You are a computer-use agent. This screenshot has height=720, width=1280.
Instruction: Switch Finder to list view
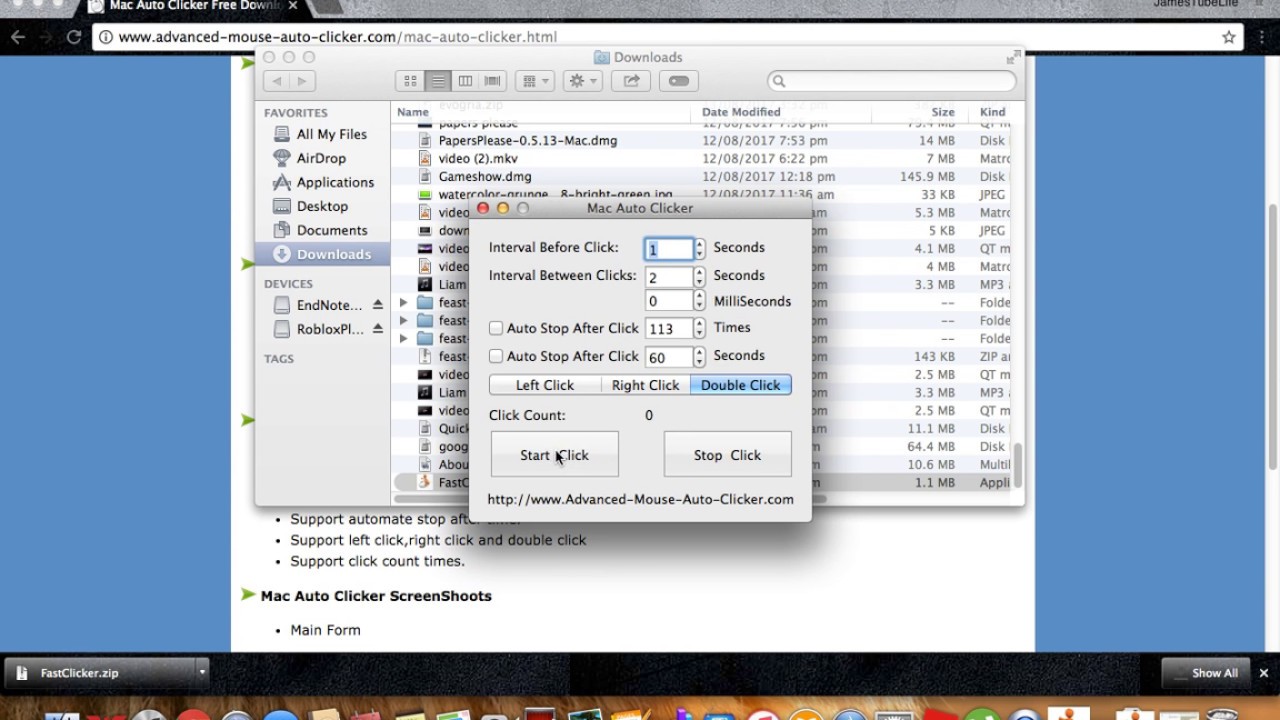point(437,81)
